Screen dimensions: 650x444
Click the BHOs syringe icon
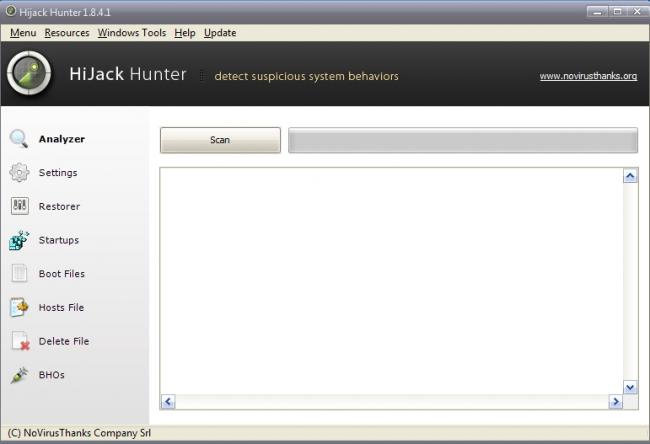coord(19,375)
